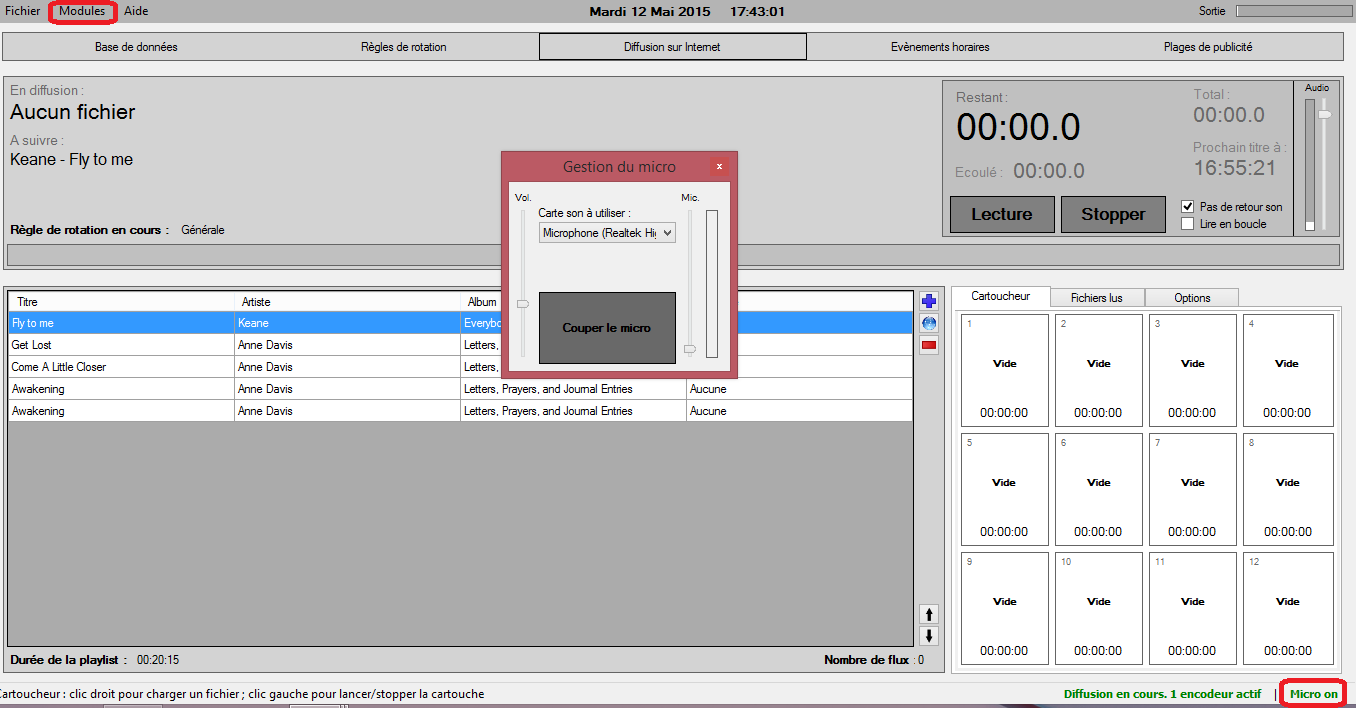Click the blue plus add-track icon
1356x708 pixels.
929,301
